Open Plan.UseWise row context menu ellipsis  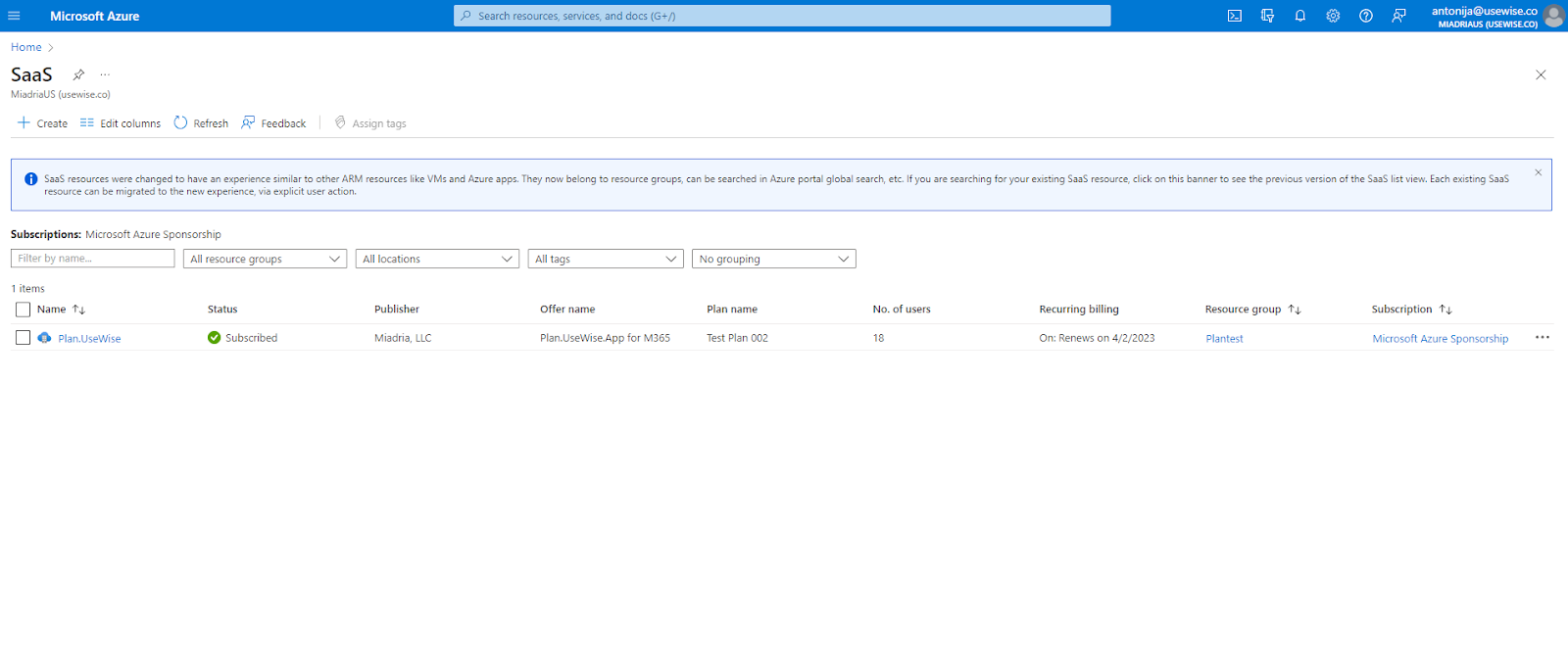(1543, 338)
